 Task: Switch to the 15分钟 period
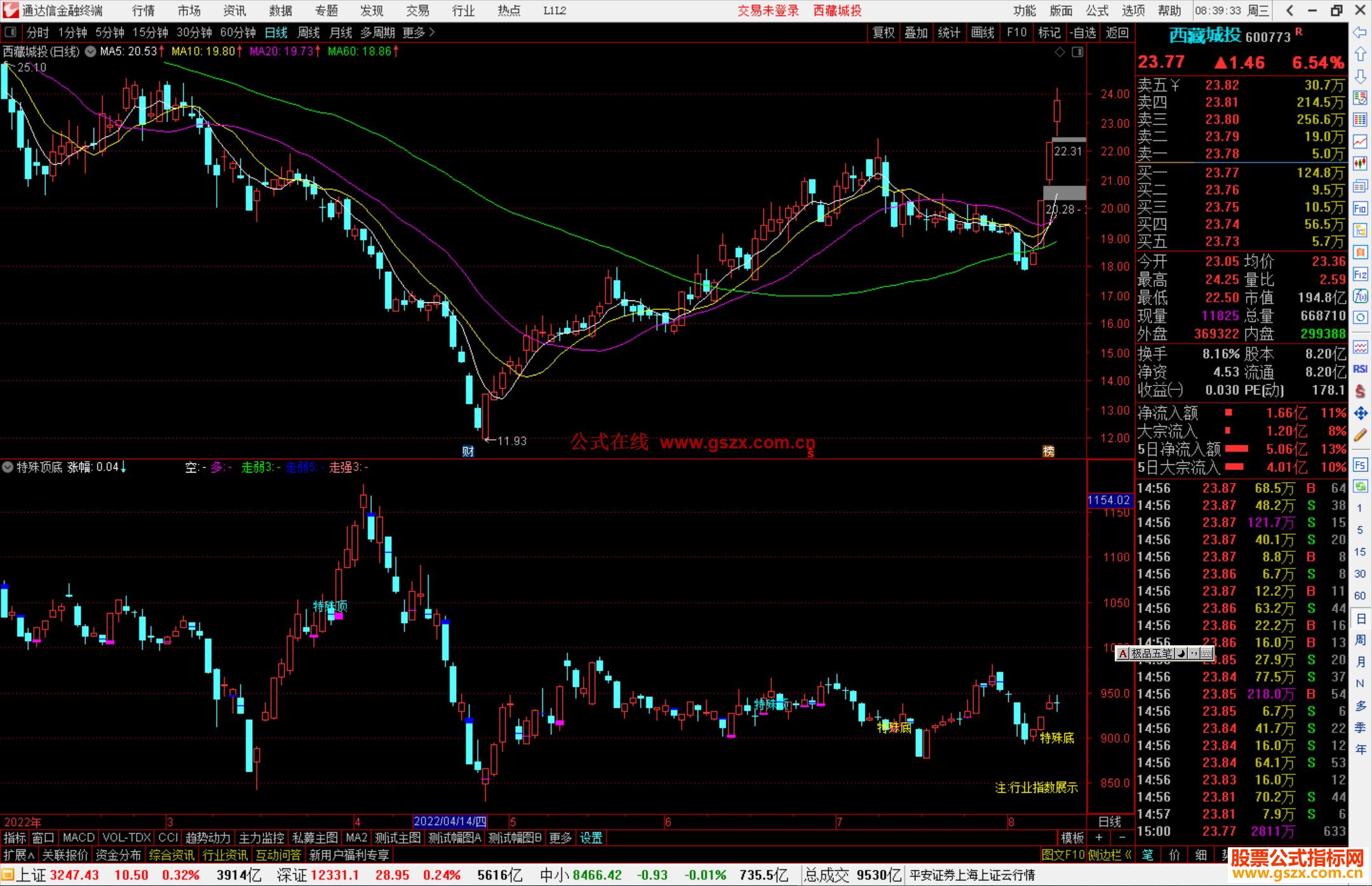150,32
